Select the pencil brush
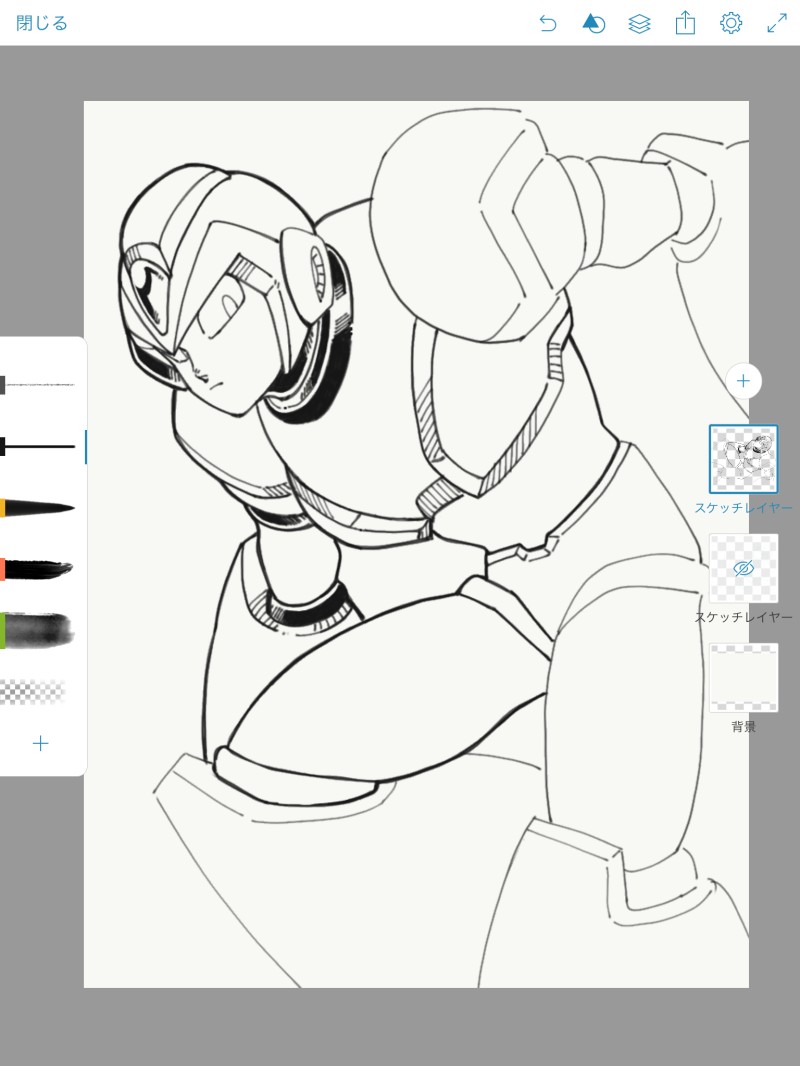 click(x=37, y=385)
